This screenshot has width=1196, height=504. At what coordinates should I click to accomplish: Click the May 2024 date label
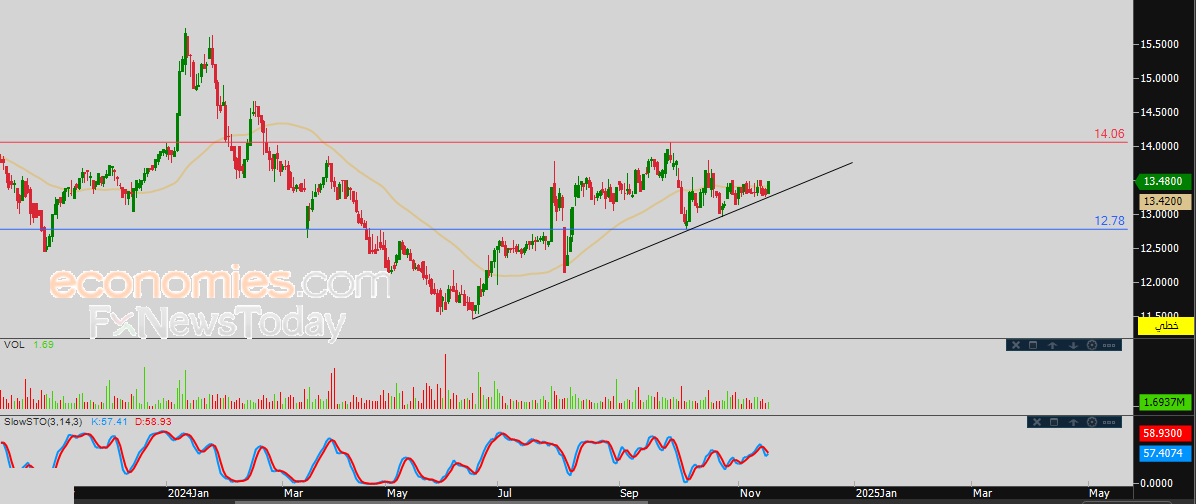pos(397,494)
